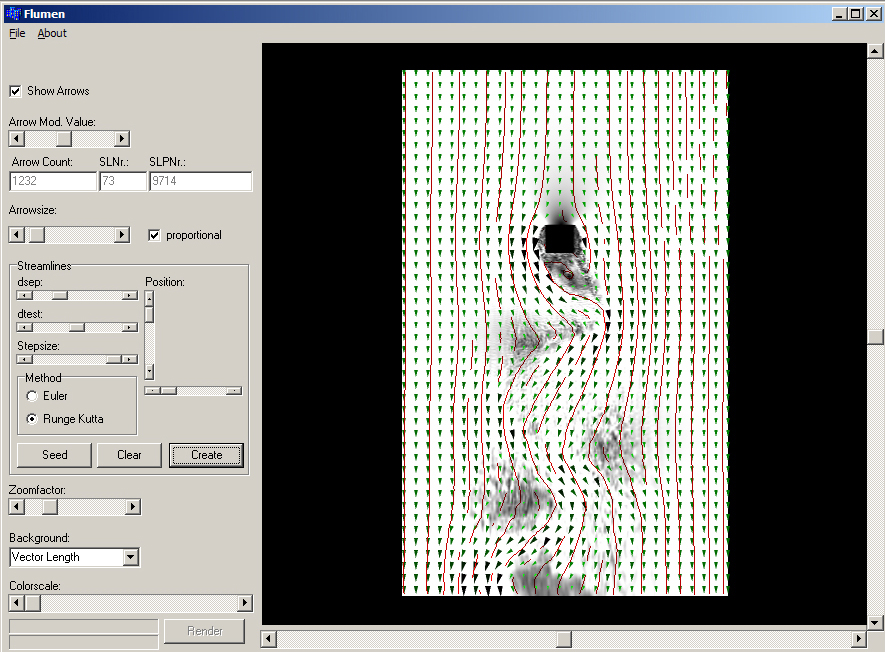
Task: Open the About menu
Action: tap(52, 33)
